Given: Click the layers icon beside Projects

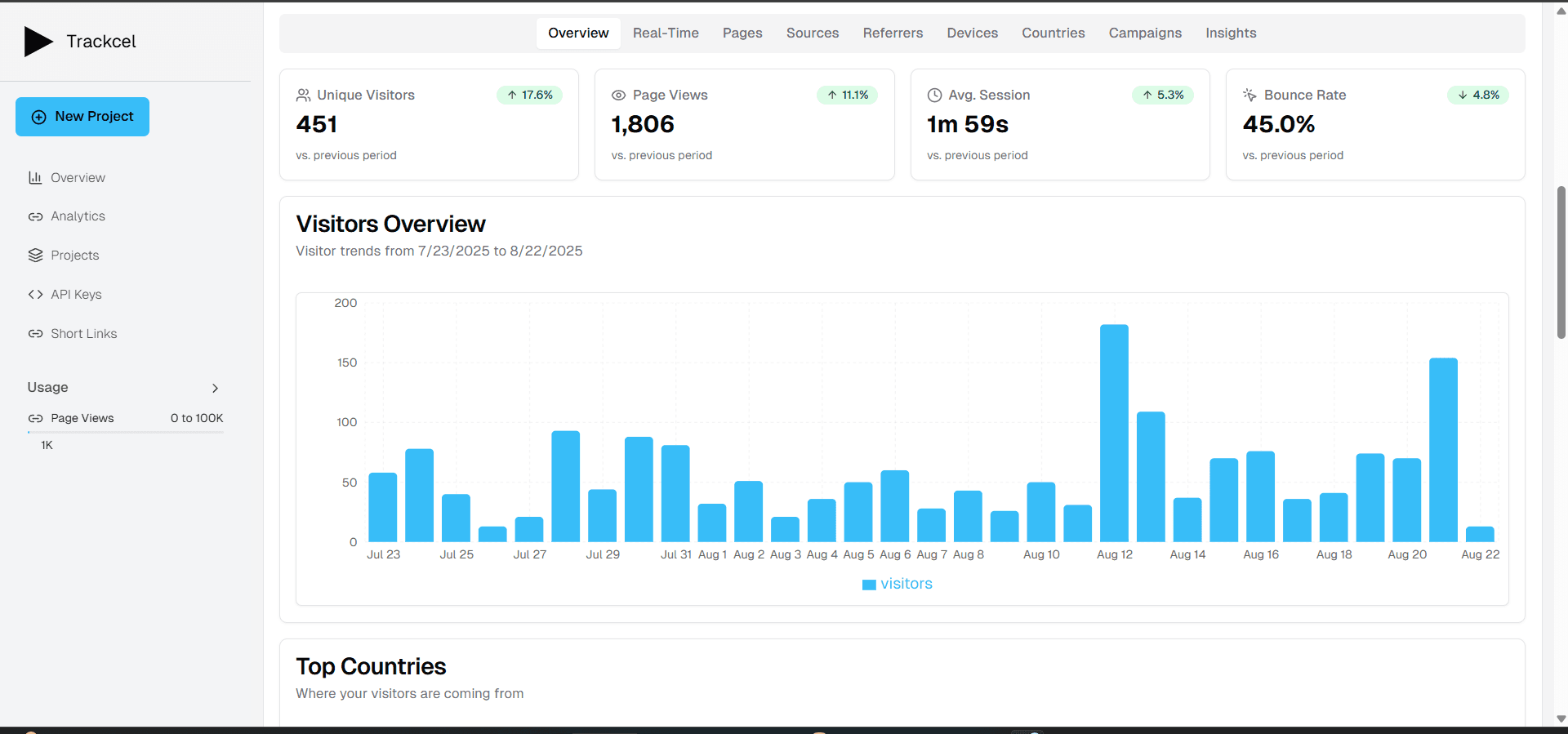Looking at the screenshot, I should pyautogui.click(x=35, y=256).
